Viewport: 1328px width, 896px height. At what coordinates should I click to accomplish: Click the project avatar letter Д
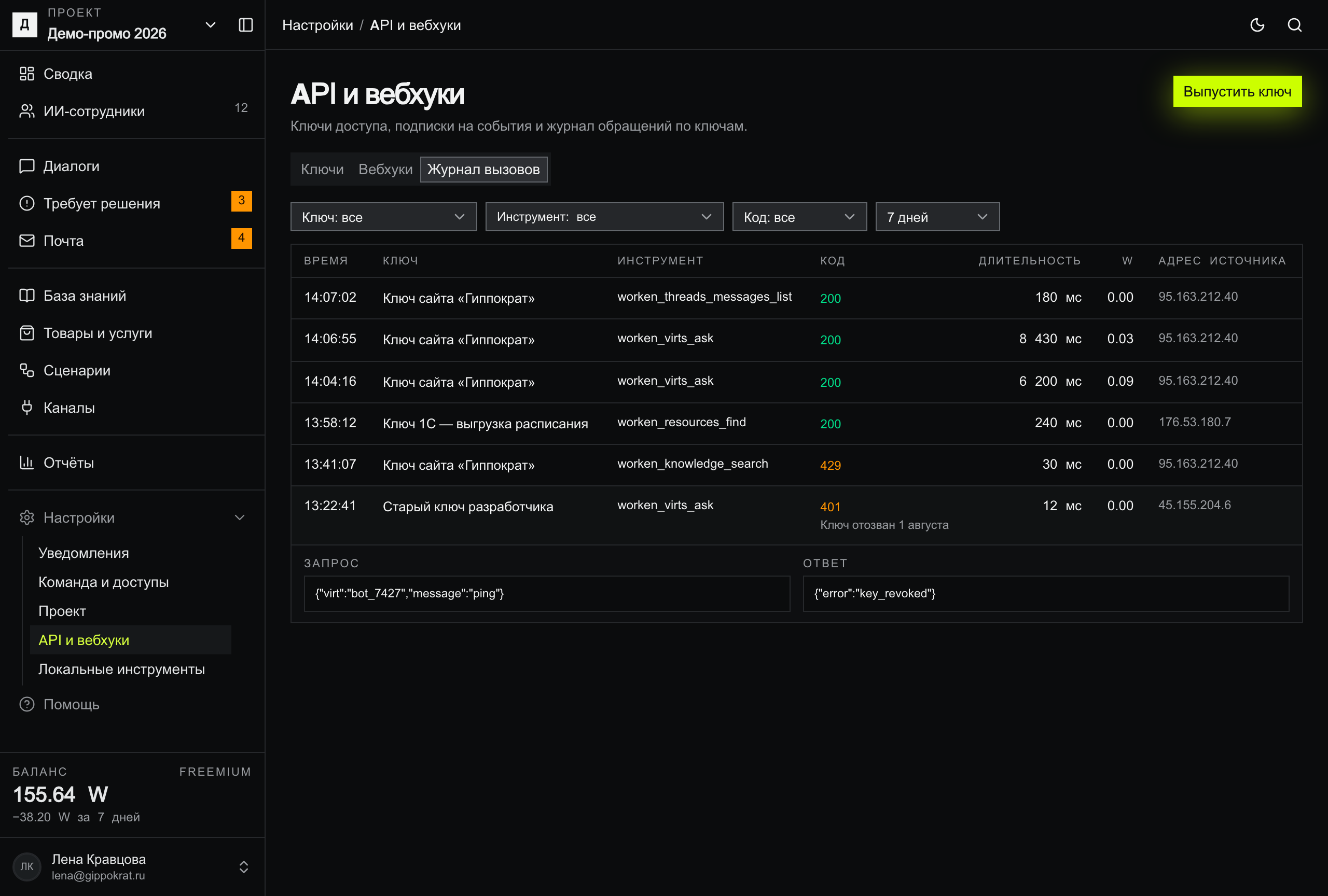point(24,25)
